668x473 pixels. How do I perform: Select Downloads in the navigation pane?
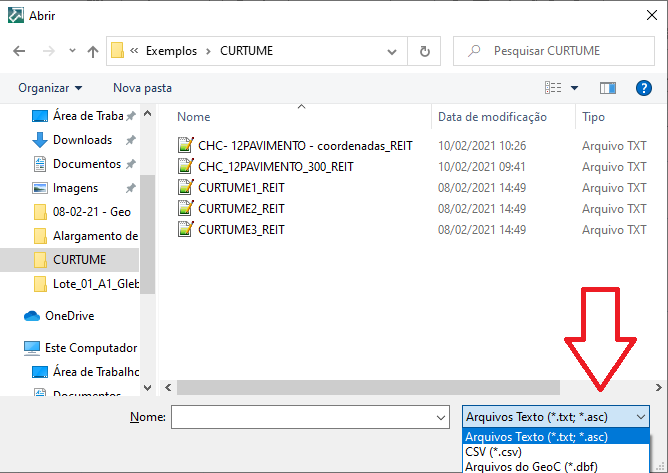pos(82,140)
